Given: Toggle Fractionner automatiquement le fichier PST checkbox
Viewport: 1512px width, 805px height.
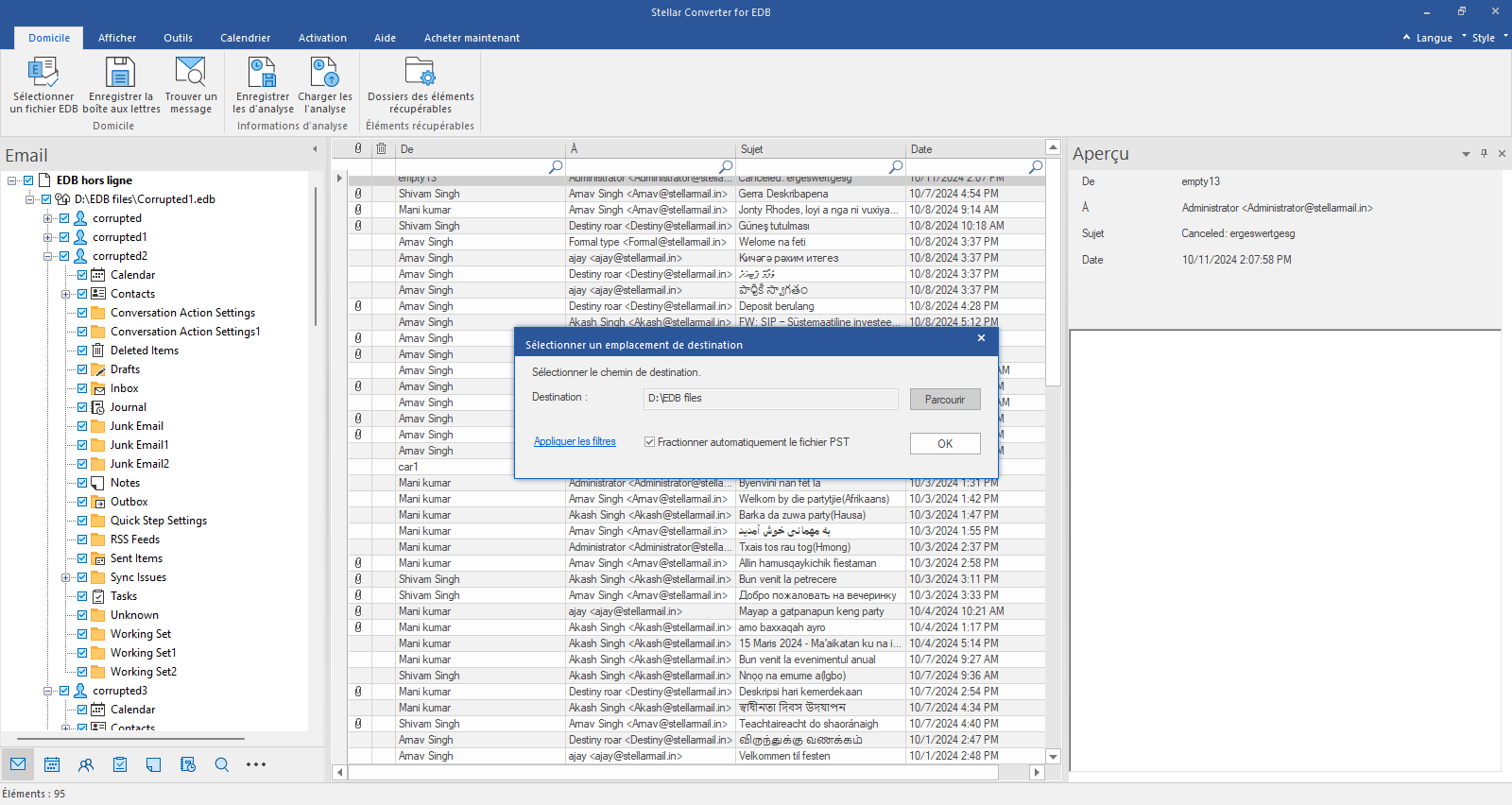Looking at the screenshot, I should 650,442.
